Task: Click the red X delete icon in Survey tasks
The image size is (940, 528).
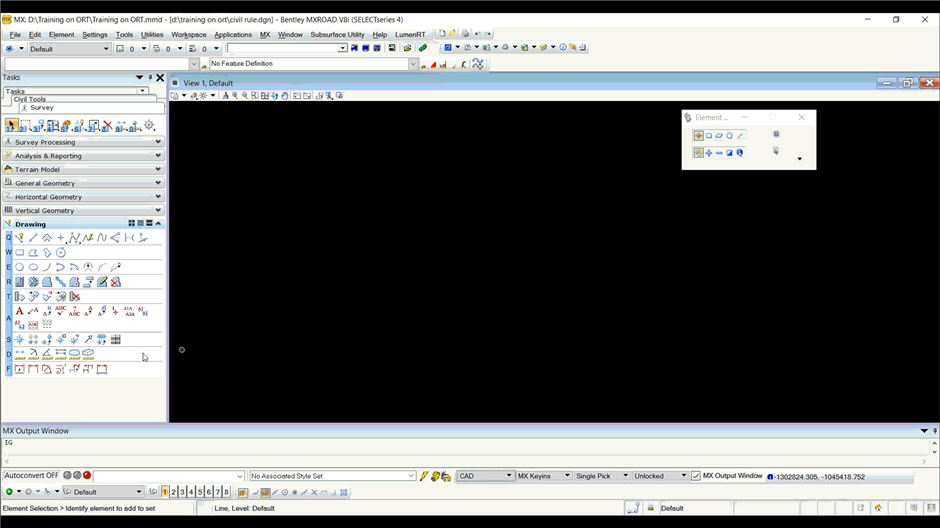Action: (x=107, y=126)
